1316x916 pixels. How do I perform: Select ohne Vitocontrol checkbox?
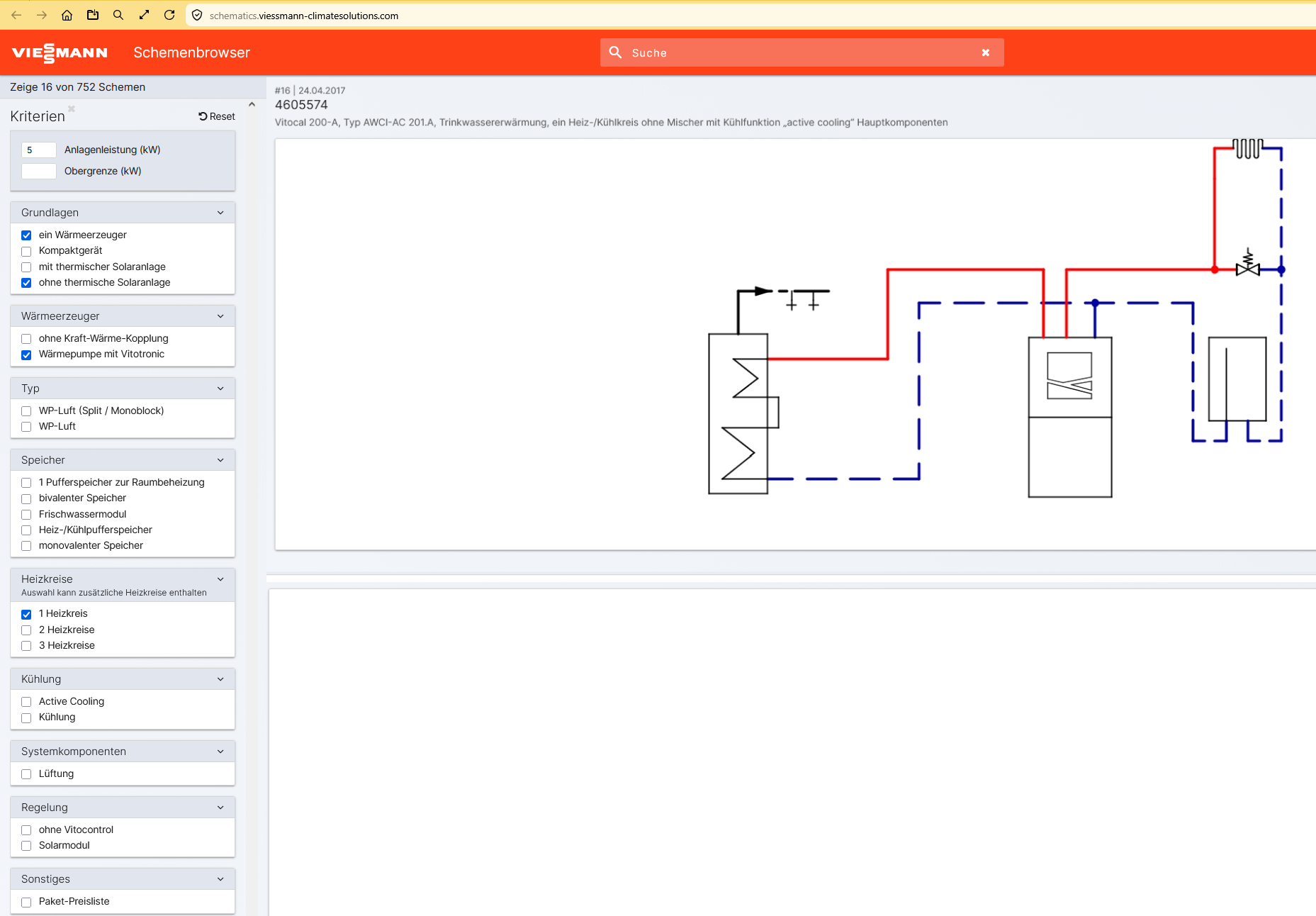(26, 830)
